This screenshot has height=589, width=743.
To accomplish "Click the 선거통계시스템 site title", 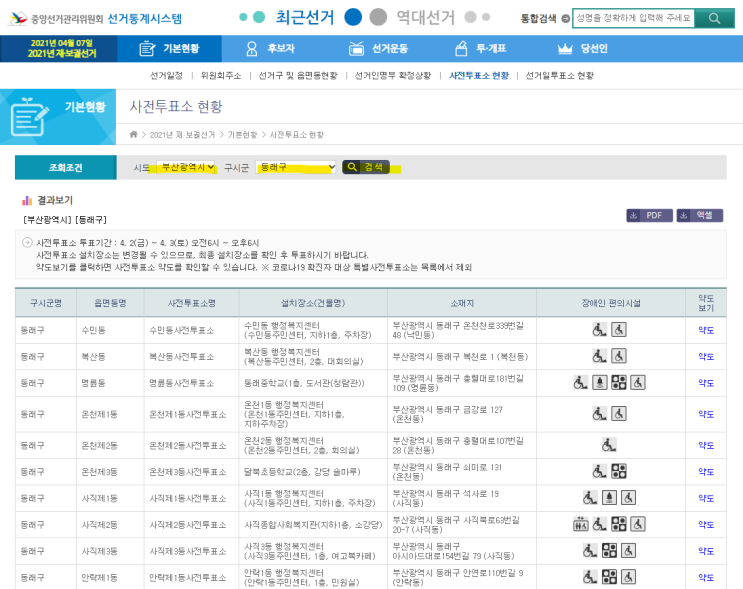I will tap(145, 19).
